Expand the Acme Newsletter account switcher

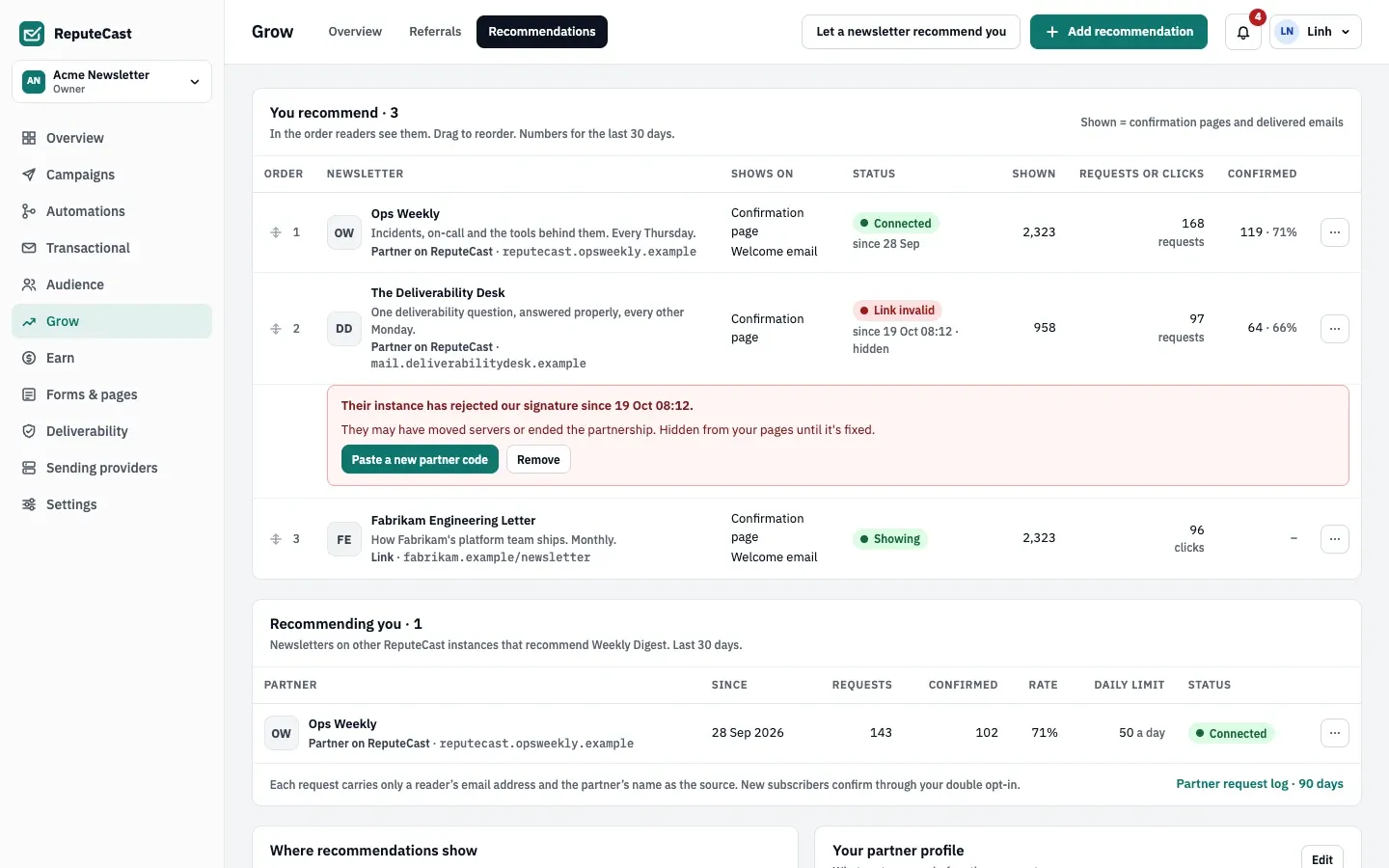pos(112,82)
